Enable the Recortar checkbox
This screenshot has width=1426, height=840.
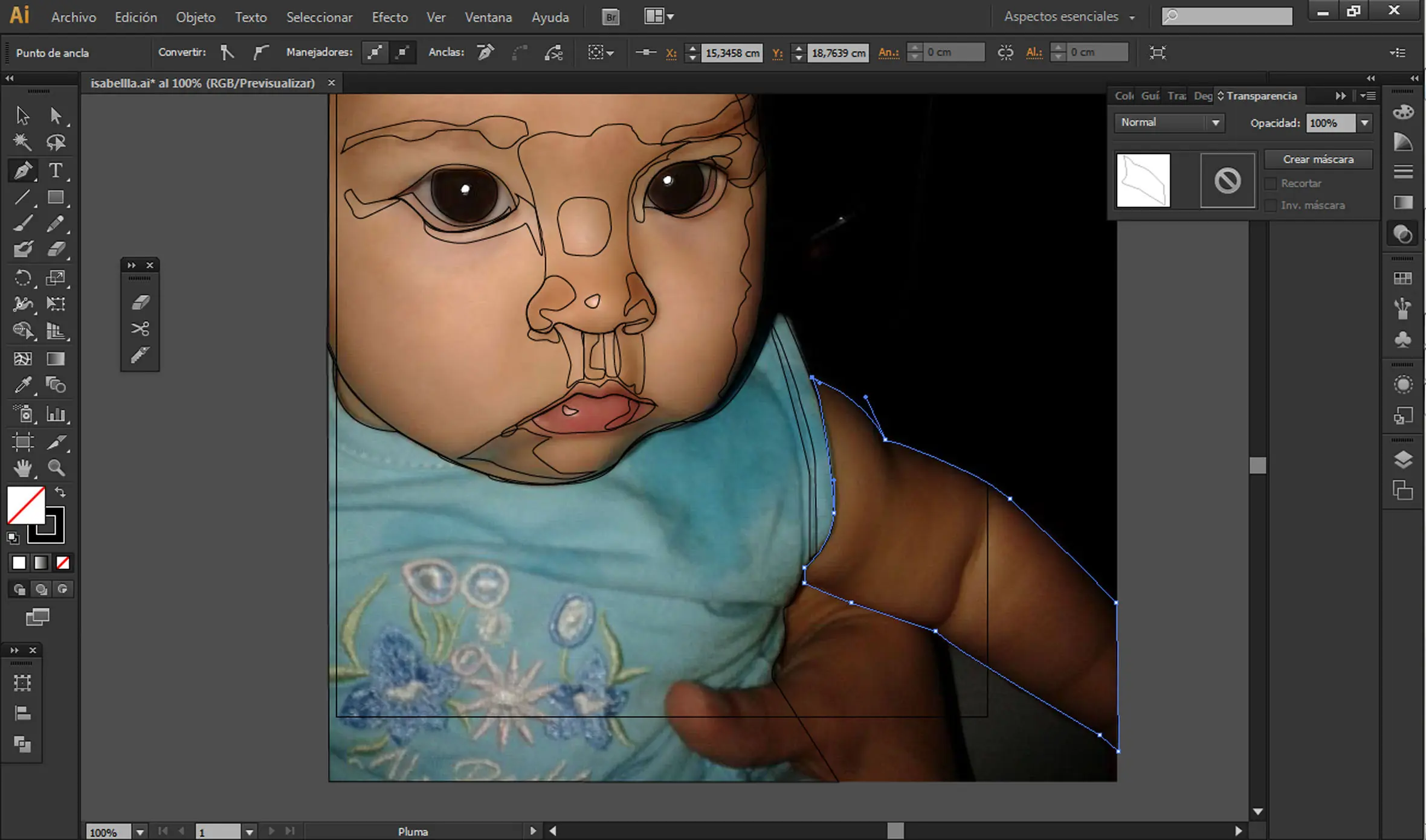(1271, 184)
